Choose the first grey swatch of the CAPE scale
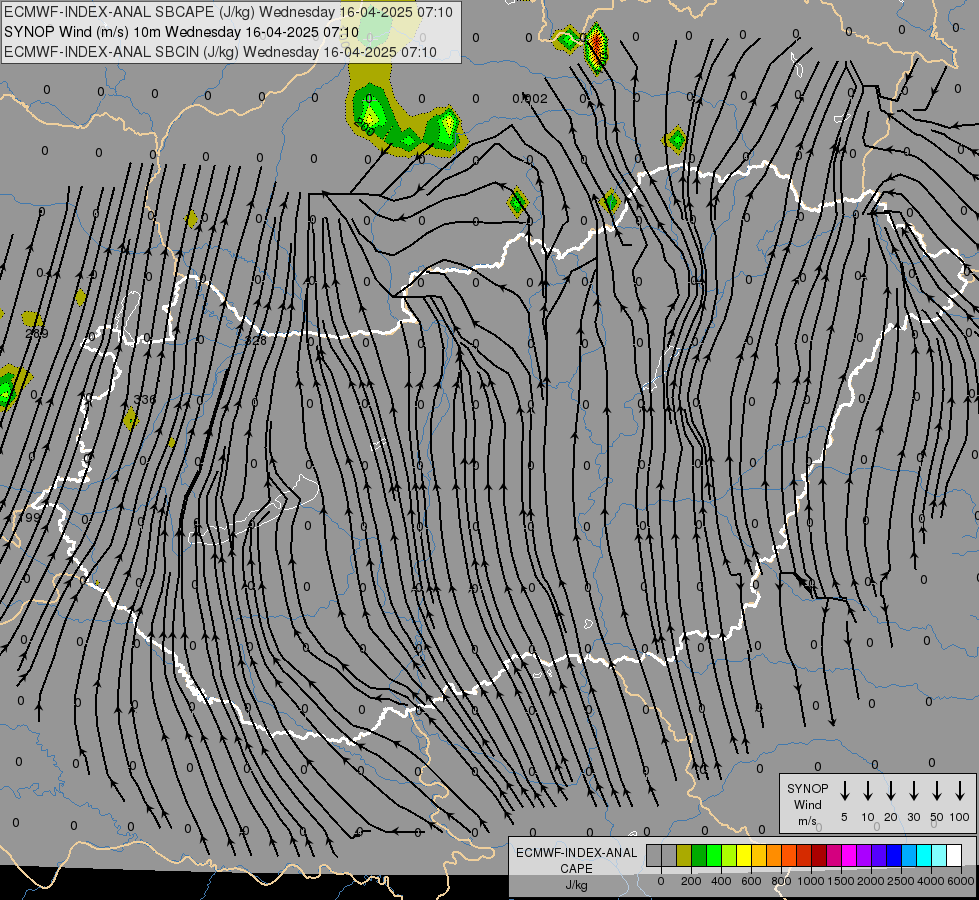Screen dimensions: 979x900 (x=654, y=855)
